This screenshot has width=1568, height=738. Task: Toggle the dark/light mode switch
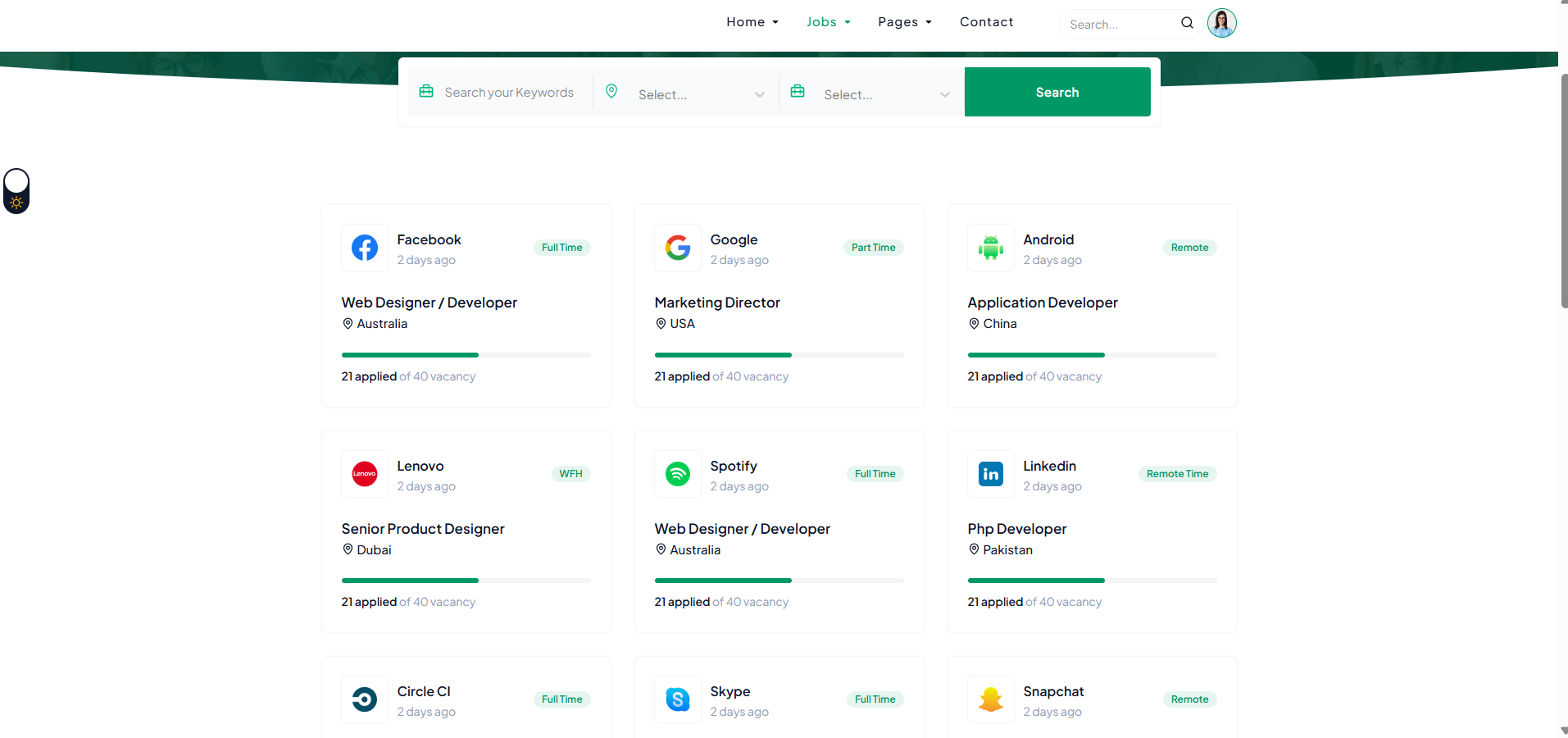16,191
